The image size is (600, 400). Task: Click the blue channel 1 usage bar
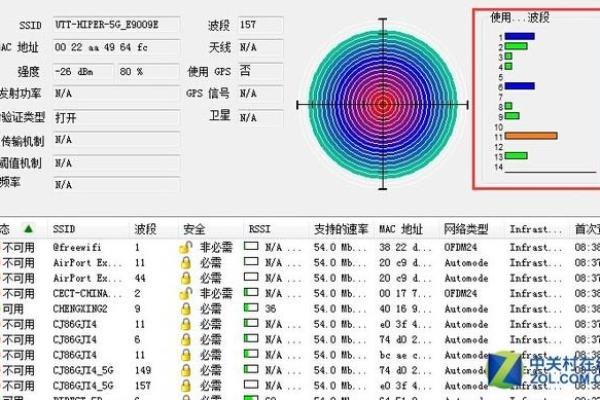coord(520,36)
